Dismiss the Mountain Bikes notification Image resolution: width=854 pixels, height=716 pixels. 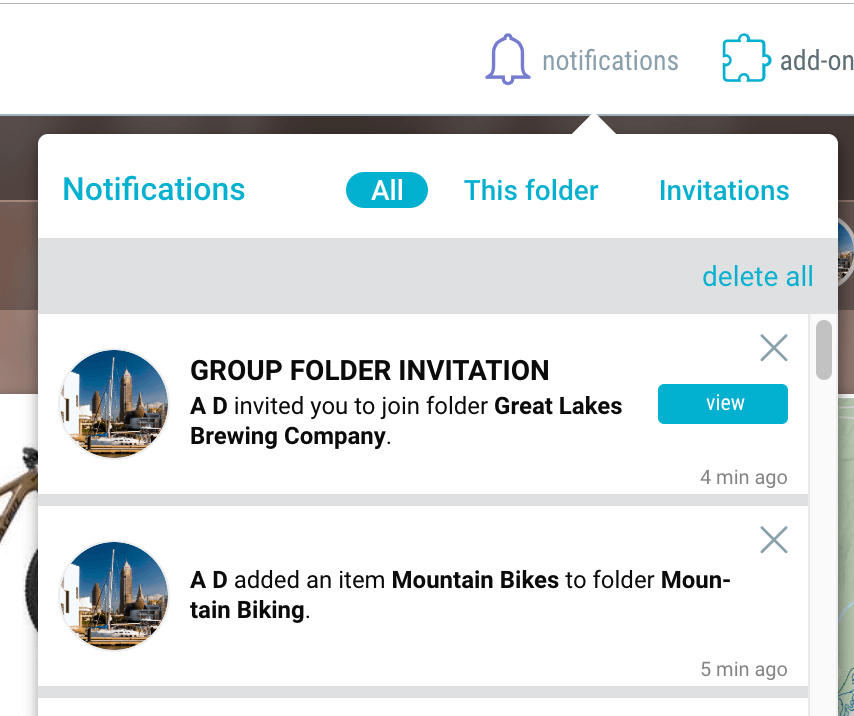[773, 540]
